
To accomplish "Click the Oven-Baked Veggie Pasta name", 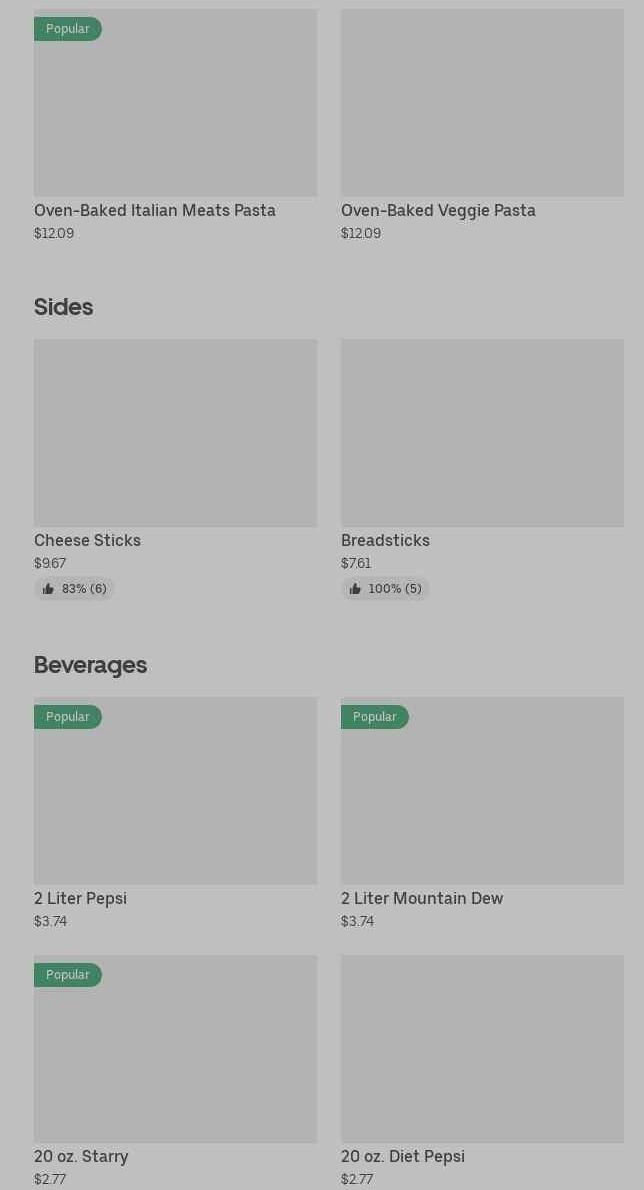I will click(x=438, y=210).
